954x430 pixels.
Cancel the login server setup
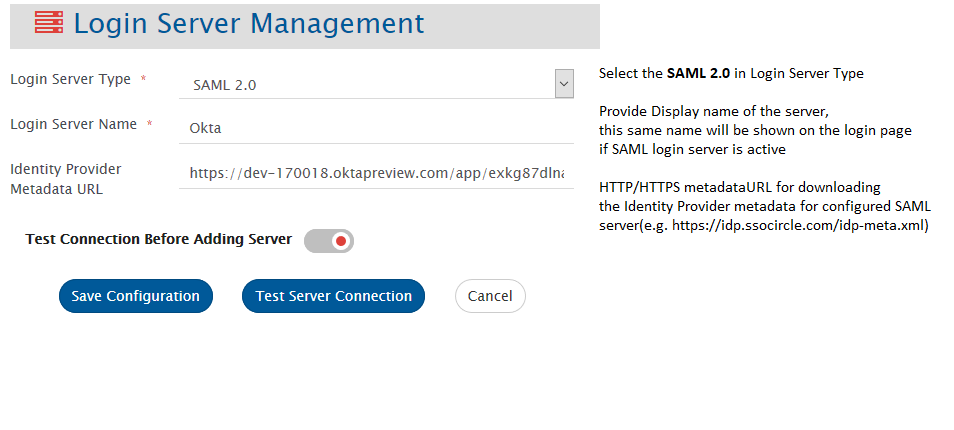(490, 296)
